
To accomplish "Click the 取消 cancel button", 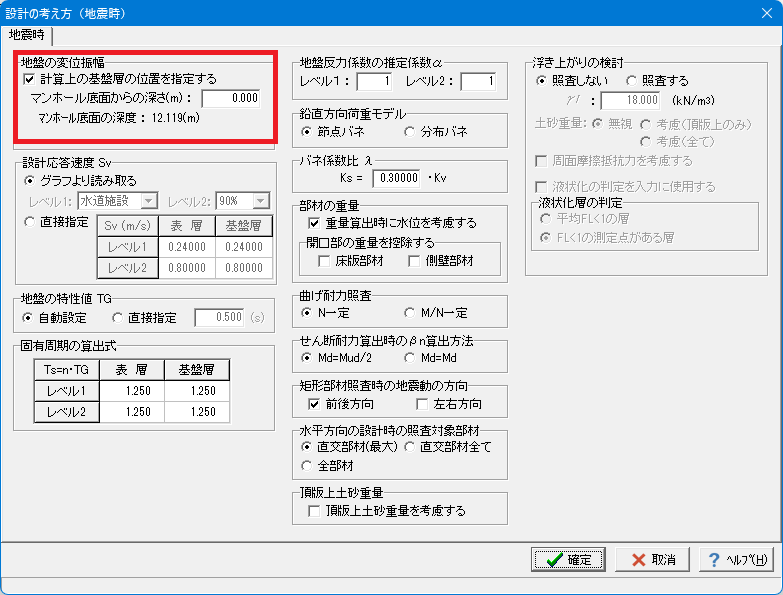I will click(x=652, y=560).
